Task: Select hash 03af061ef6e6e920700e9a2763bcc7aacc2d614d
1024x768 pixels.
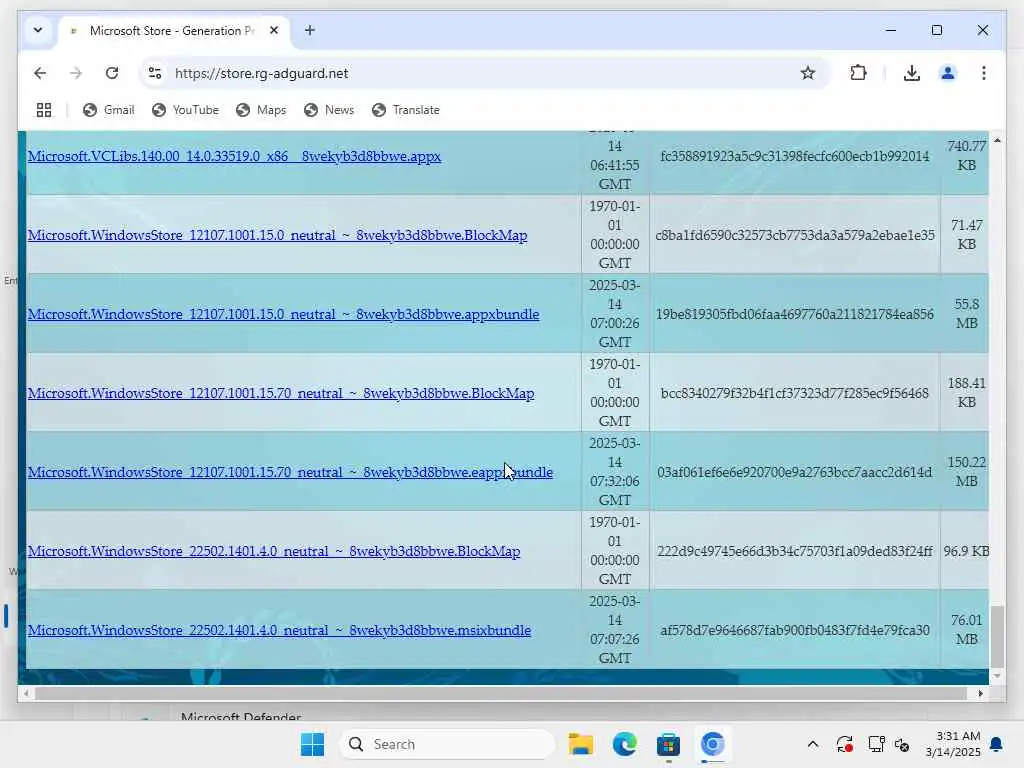Action: [795, 472]
